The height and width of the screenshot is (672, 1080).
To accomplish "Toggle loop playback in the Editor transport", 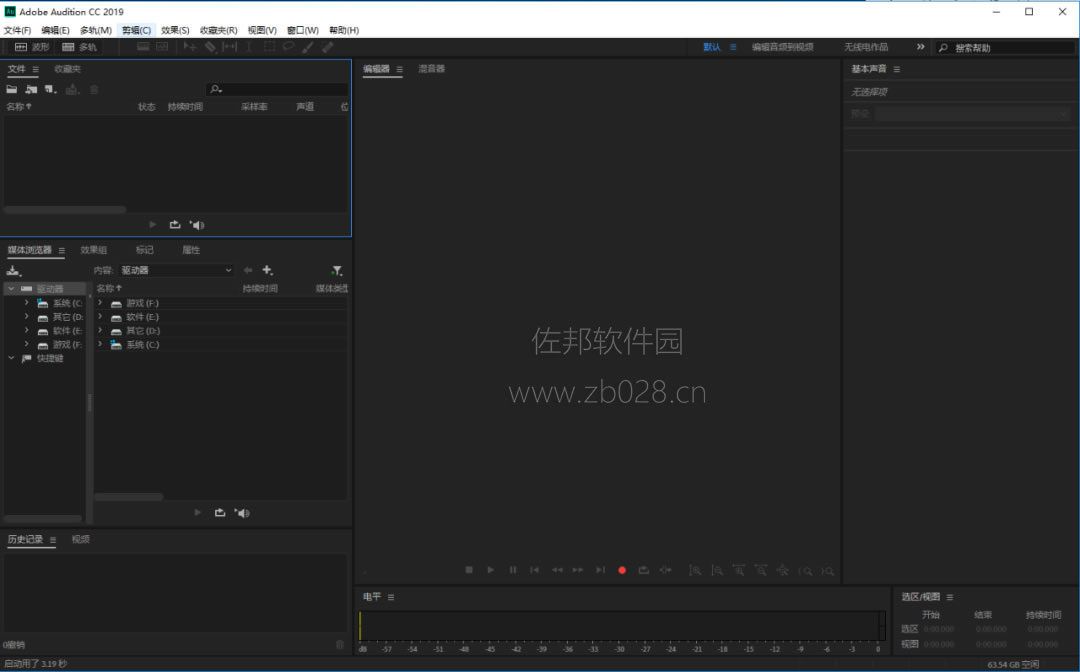I will pyautogui.click(x=643, y=570).
